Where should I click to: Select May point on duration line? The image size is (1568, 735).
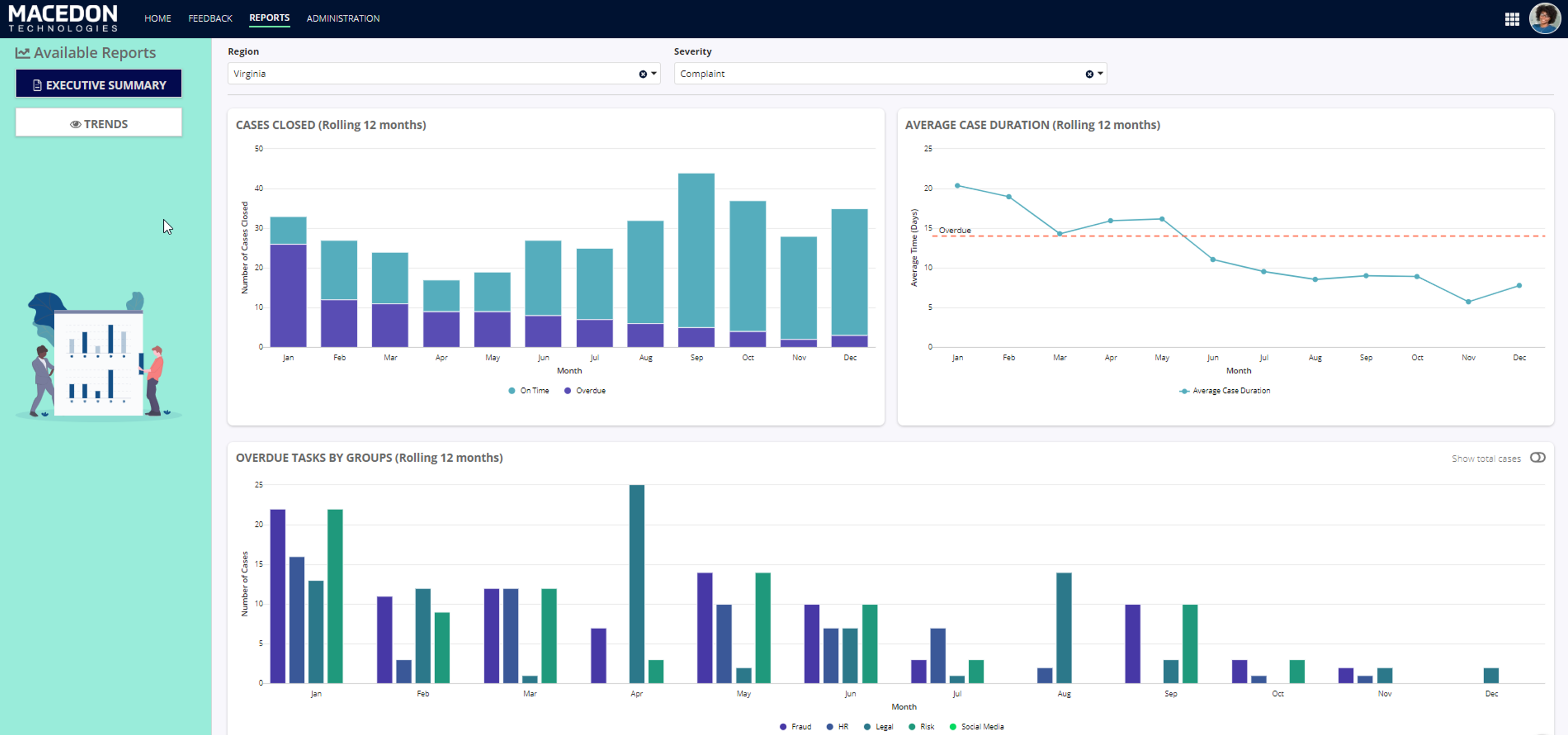coord(1161,219)
